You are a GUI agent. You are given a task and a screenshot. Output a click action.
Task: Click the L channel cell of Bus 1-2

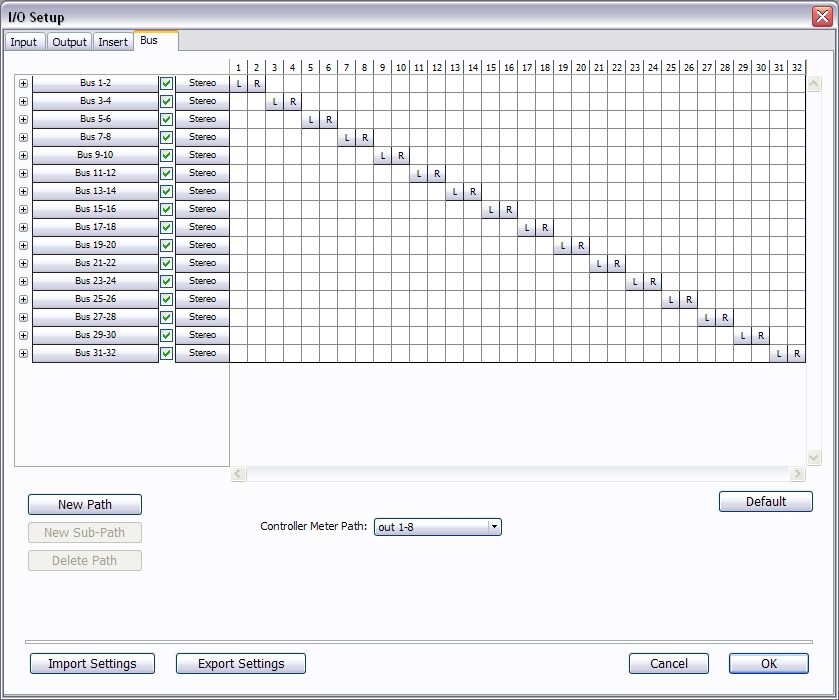[239, 84]
